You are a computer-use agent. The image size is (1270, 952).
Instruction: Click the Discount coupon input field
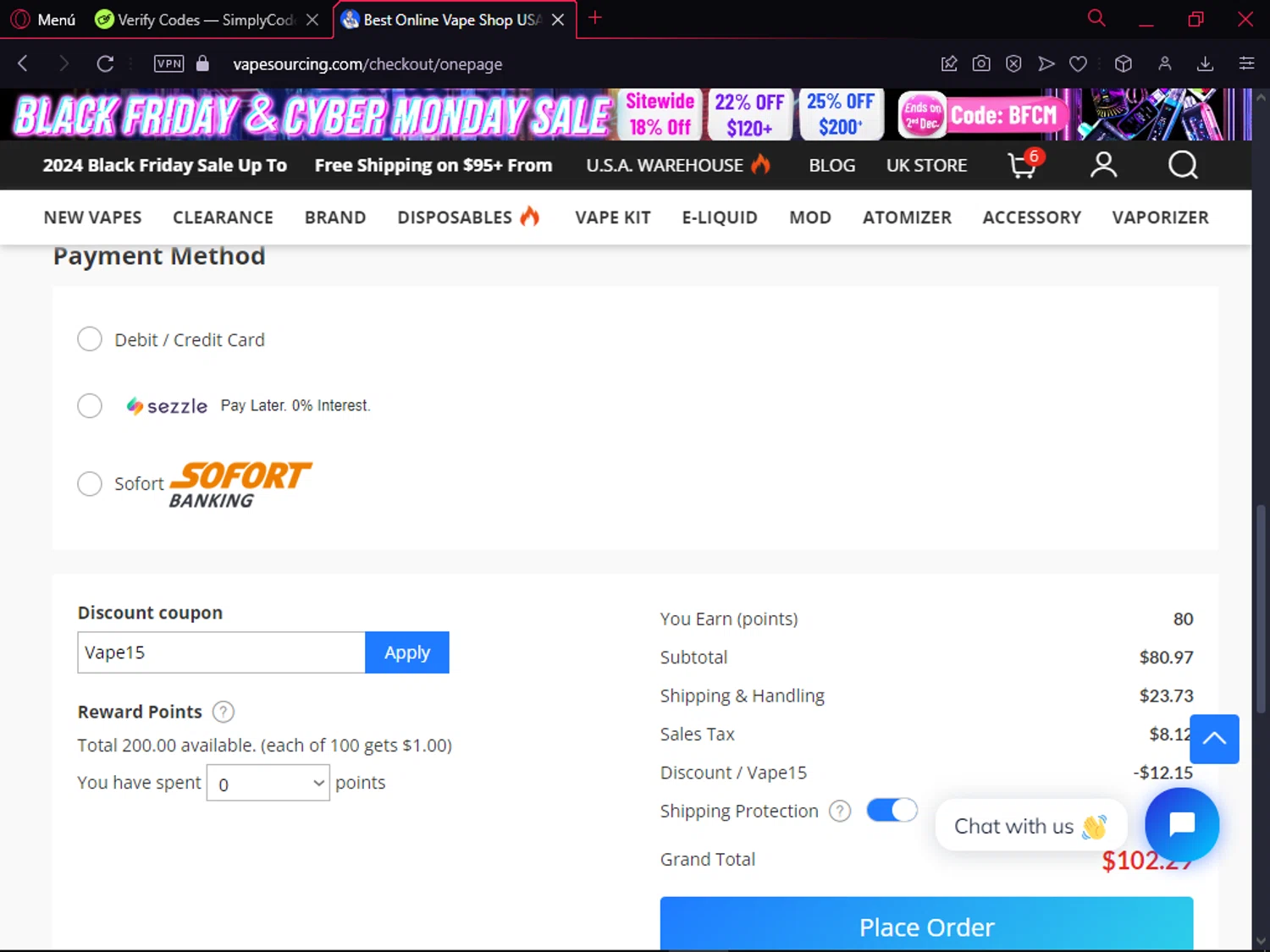221,652
